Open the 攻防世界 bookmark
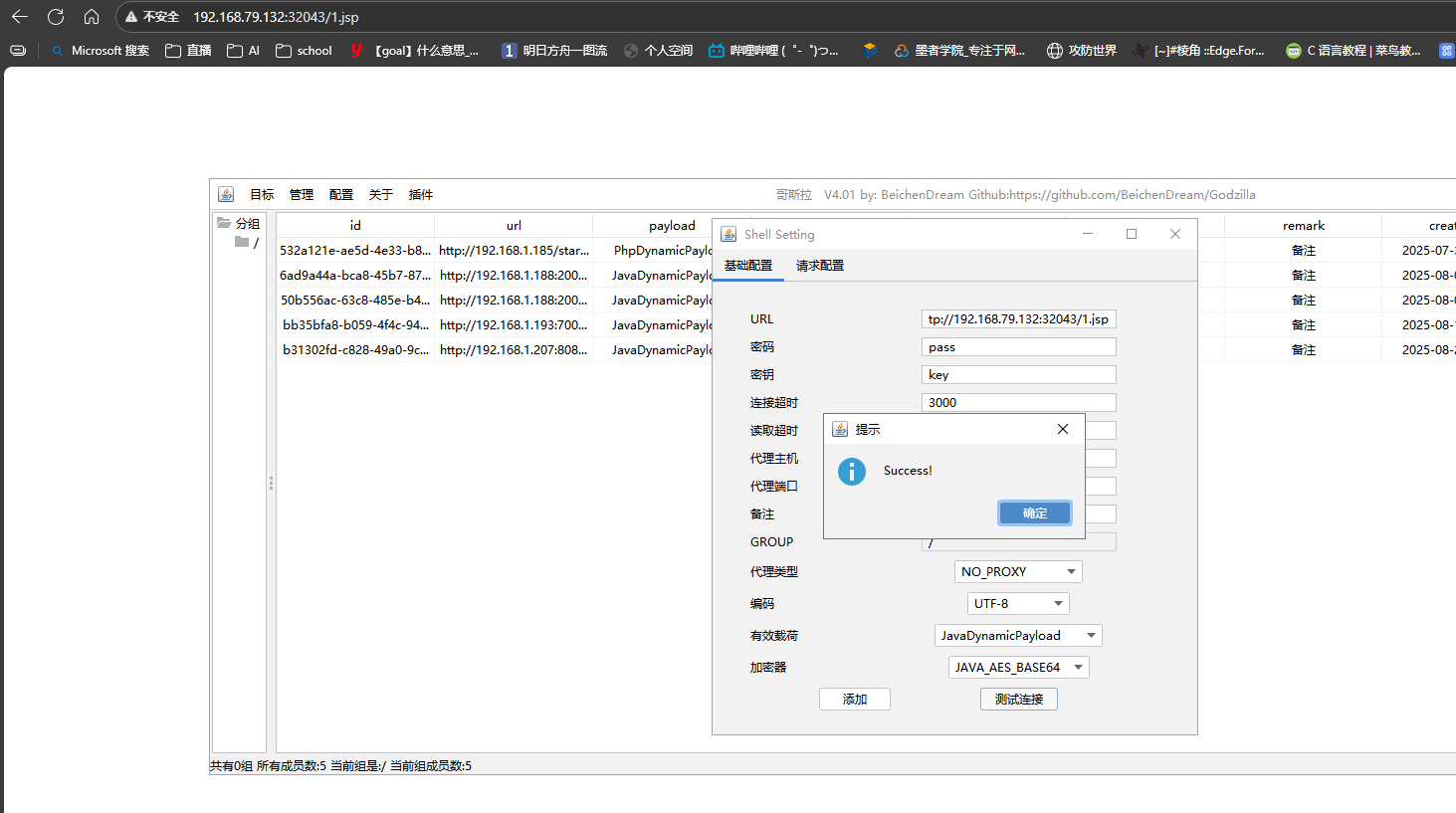This screenshot has height=813, width=1456. [1082, 51]
